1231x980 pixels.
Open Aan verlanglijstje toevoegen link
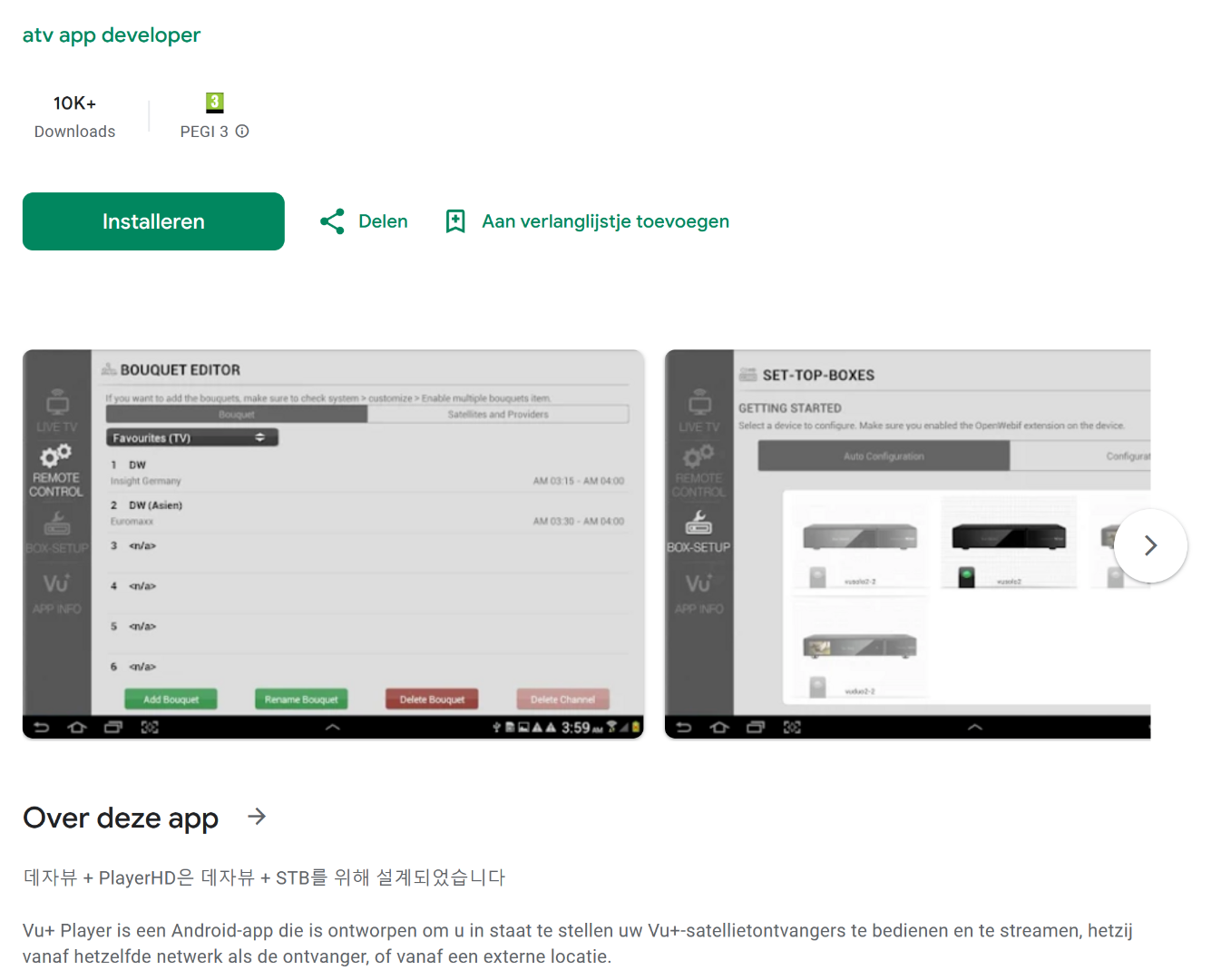point(605,221)
